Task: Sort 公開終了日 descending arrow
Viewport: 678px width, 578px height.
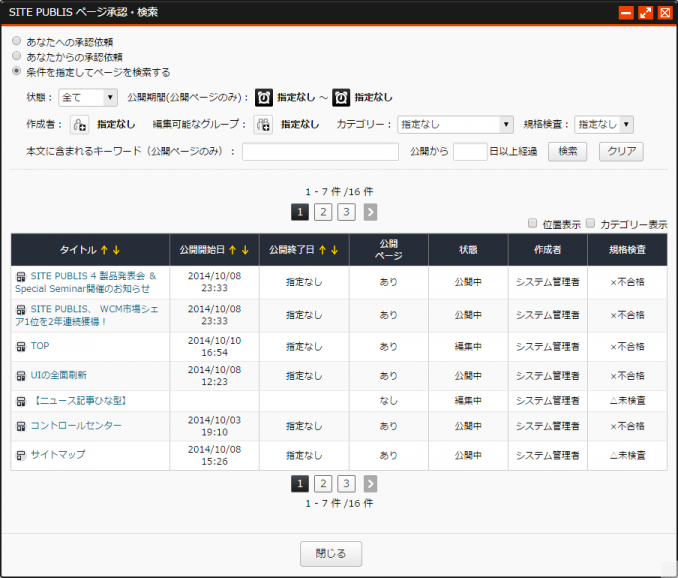Action: coord(334,250)
